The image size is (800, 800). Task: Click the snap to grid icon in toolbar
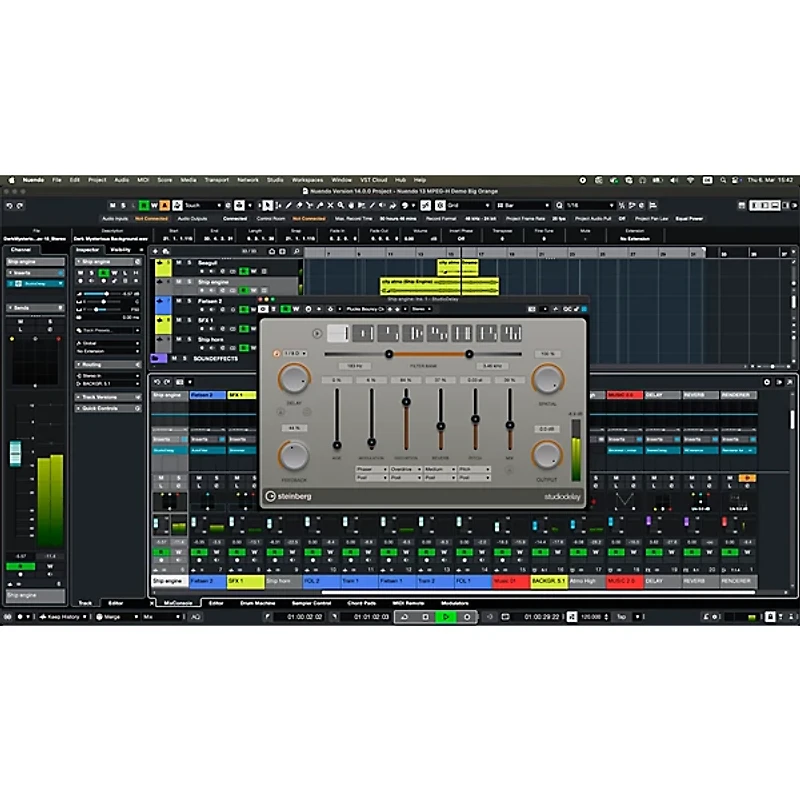440,205
